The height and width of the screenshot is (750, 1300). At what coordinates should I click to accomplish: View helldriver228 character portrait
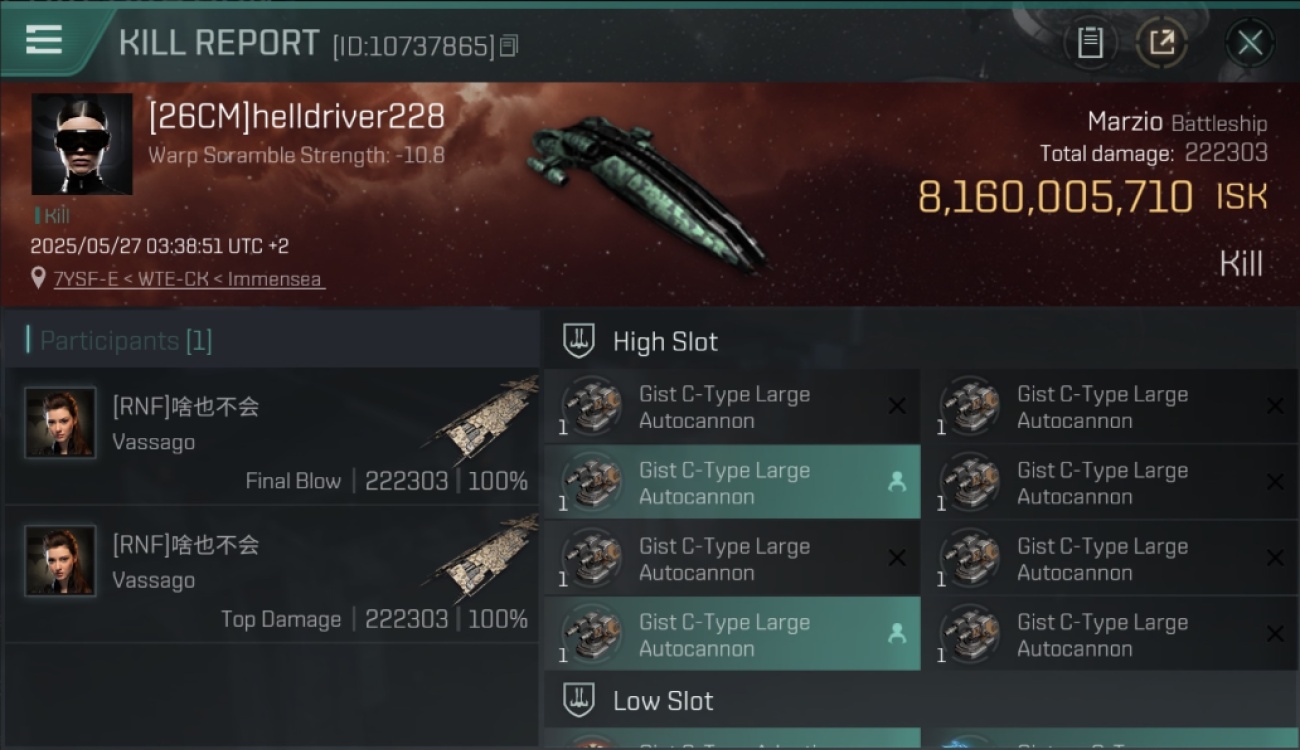click(82, 144)
